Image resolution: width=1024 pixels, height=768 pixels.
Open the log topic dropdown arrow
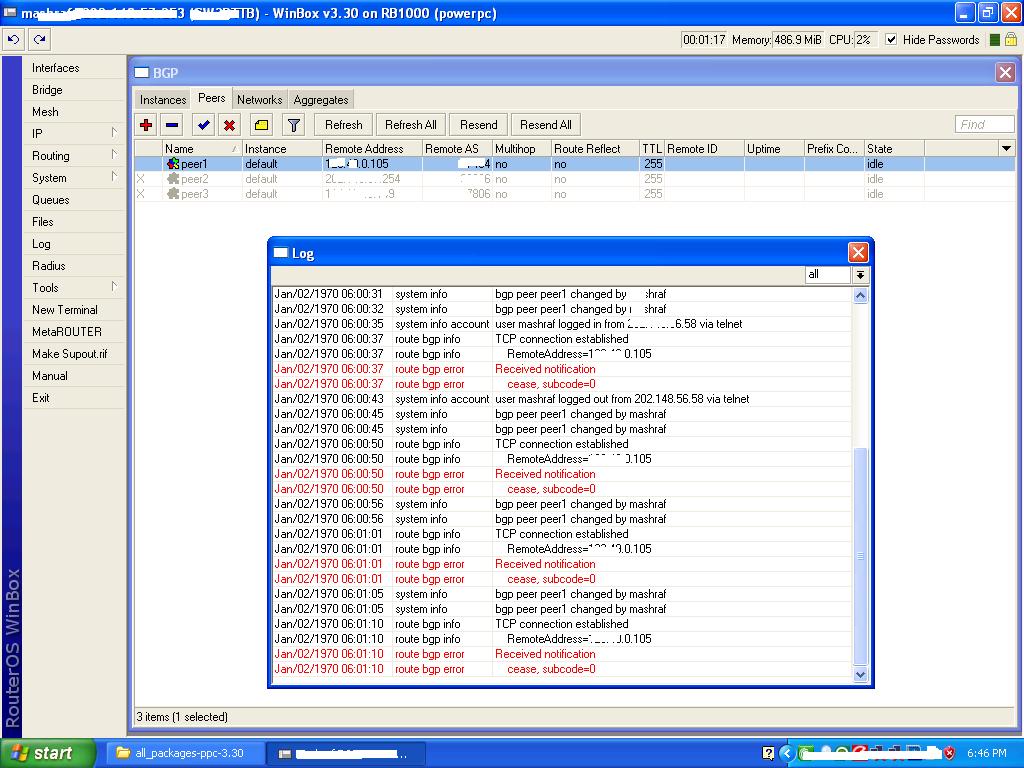click(860, 275)
